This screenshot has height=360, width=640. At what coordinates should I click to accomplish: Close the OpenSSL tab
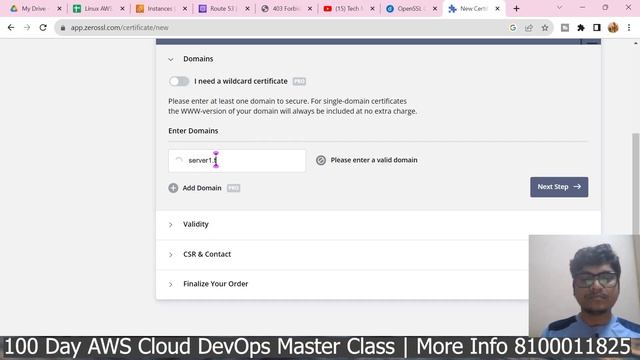click(x=435, y=9)
